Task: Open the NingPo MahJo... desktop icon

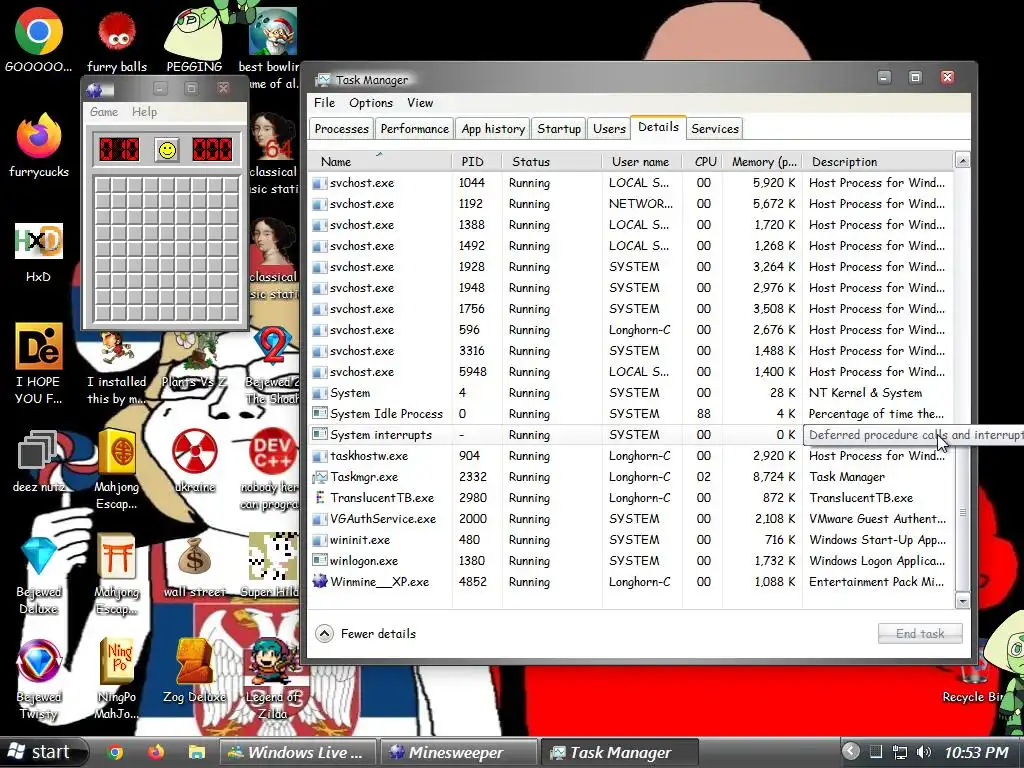Action: tap(117, 679)
